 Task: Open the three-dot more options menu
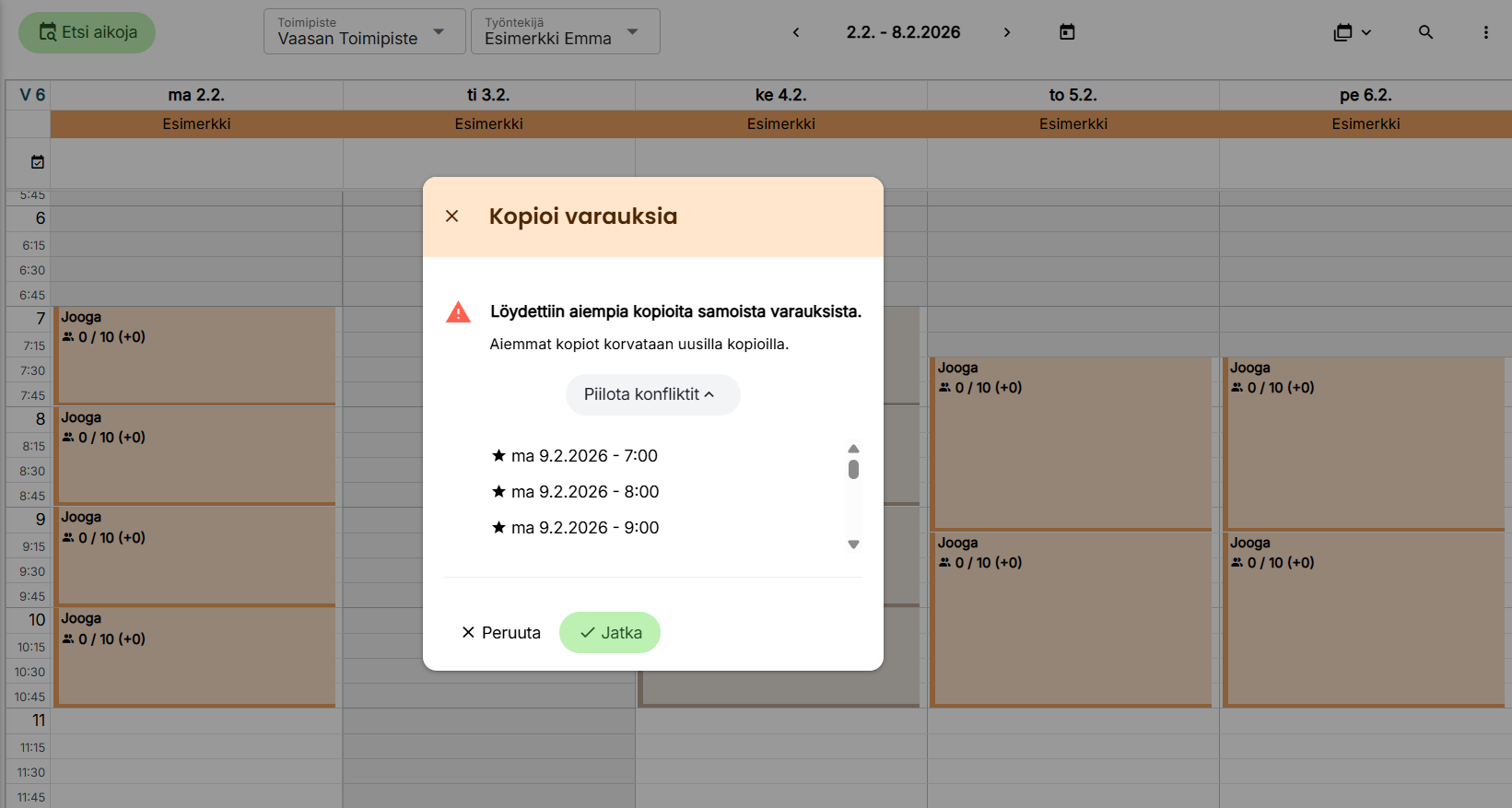coord(1485,32)
